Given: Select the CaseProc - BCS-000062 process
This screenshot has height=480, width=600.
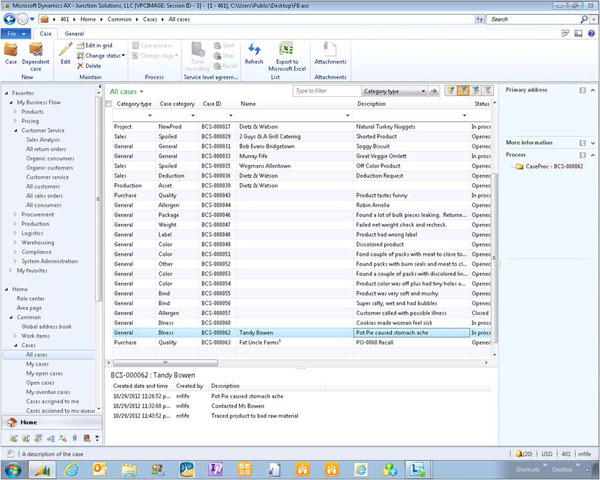Looking at the screenshot, I should coord(554,166).
